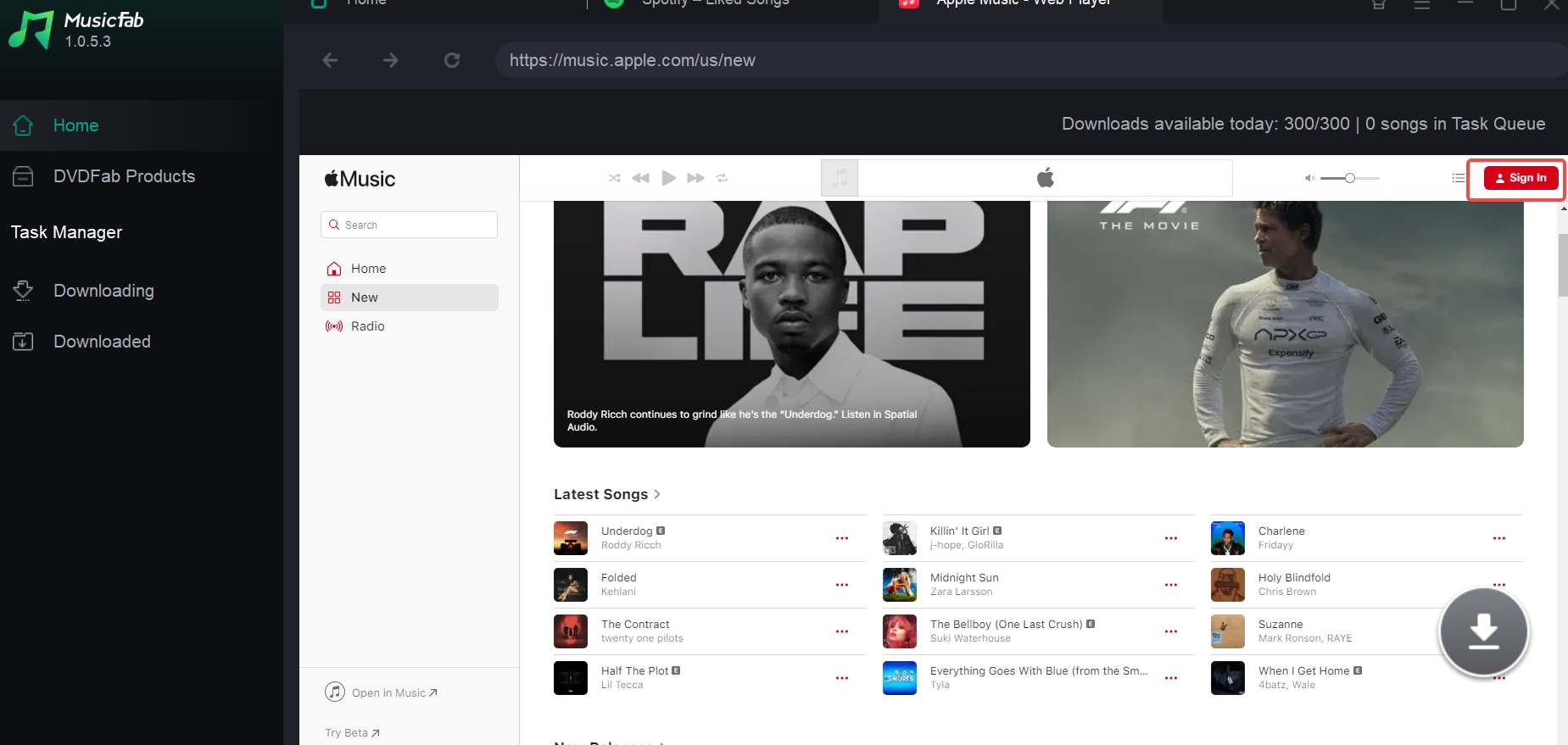Toggle the repeat playback mode

722,178
